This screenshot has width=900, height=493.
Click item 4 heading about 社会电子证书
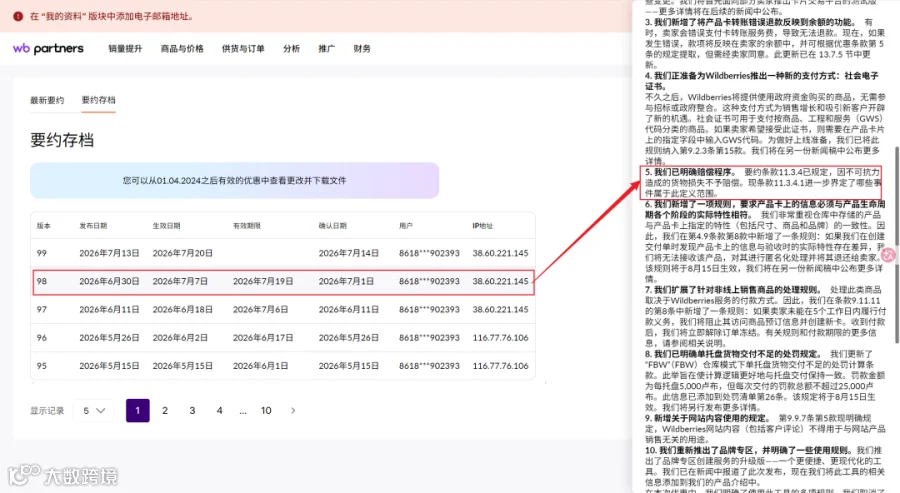[762, 81]
